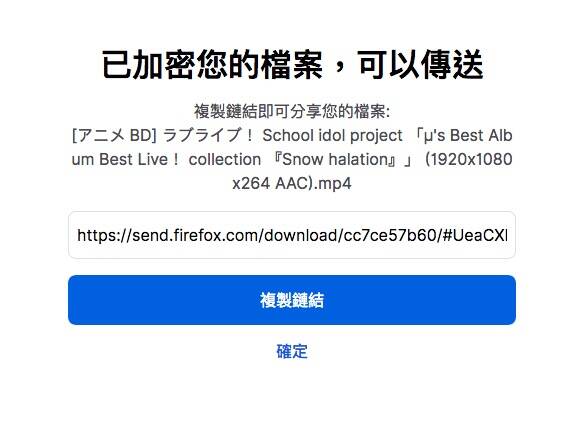The height and width of the screenshot is (426, 571).
Task: Click the School idol project text
Action: click(332, 135)
